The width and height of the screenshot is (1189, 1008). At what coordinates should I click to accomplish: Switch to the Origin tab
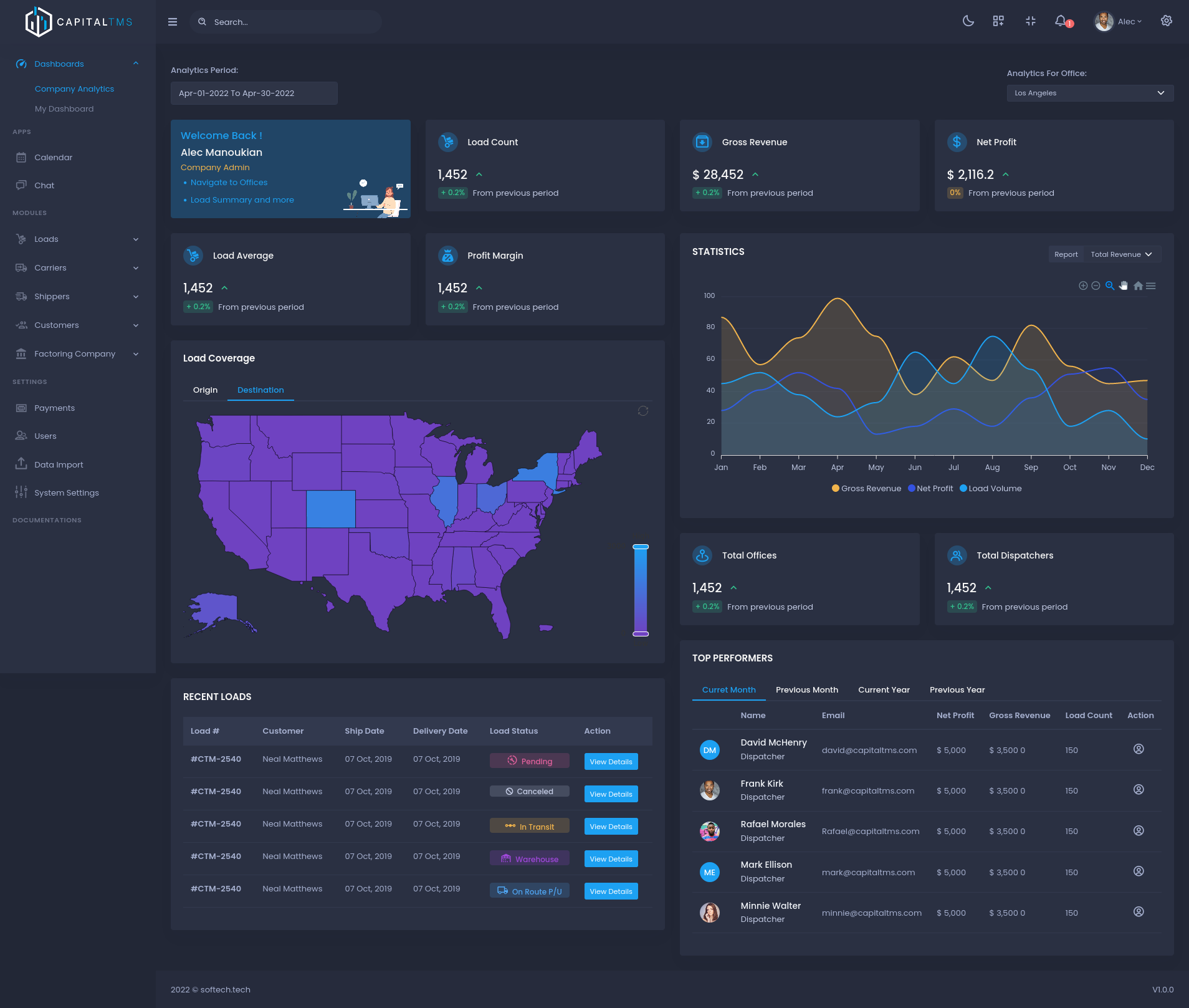coord(205,390)
